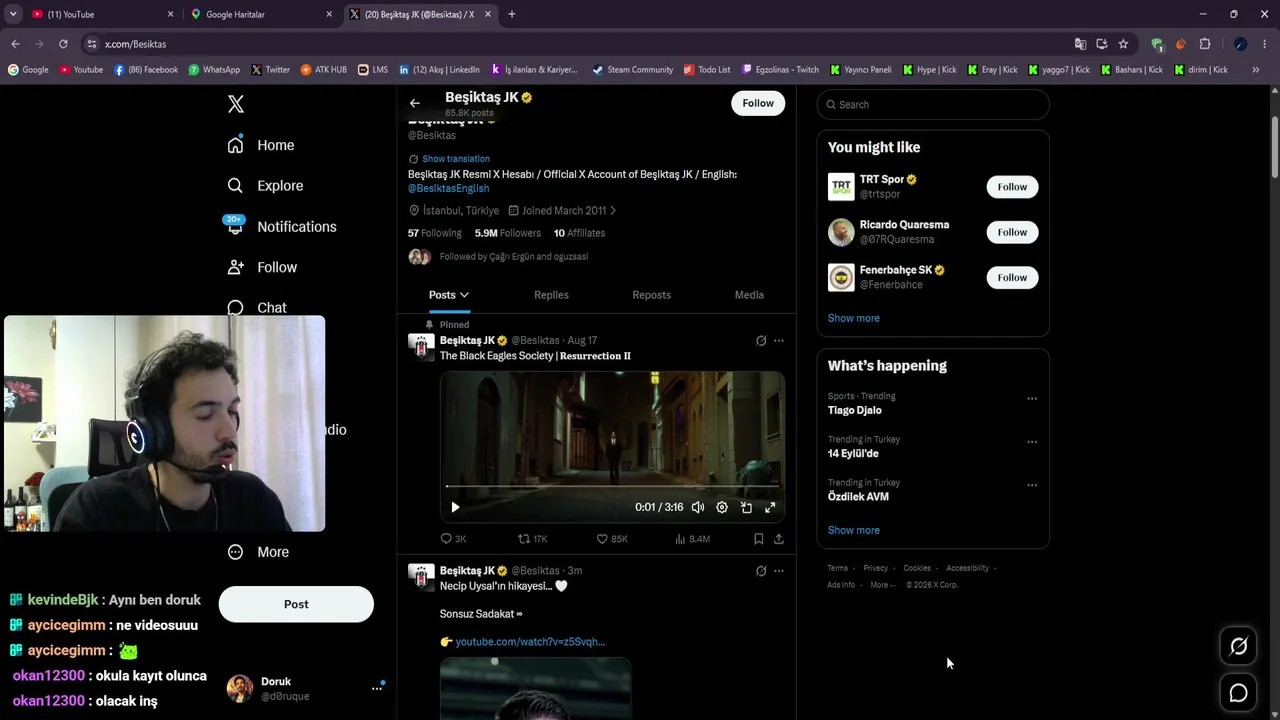Reply to the pinned post with 3K replies
Viewport: 1280px width, 720px height.
click(453, 539)
